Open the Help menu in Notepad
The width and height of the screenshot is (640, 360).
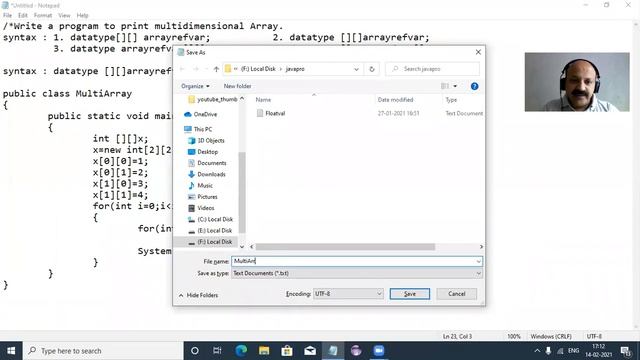[x=82, y=16]
